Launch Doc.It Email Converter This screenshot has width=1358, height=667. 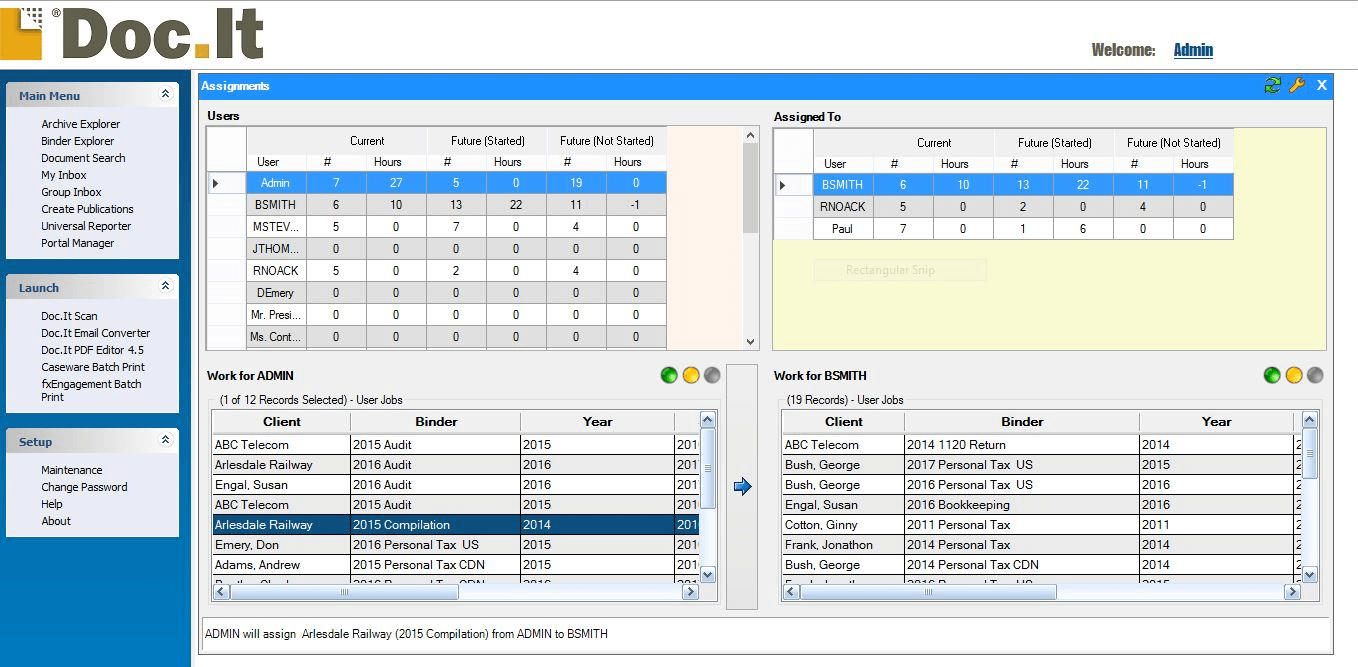pyautogui.click(x=95, y=333)
